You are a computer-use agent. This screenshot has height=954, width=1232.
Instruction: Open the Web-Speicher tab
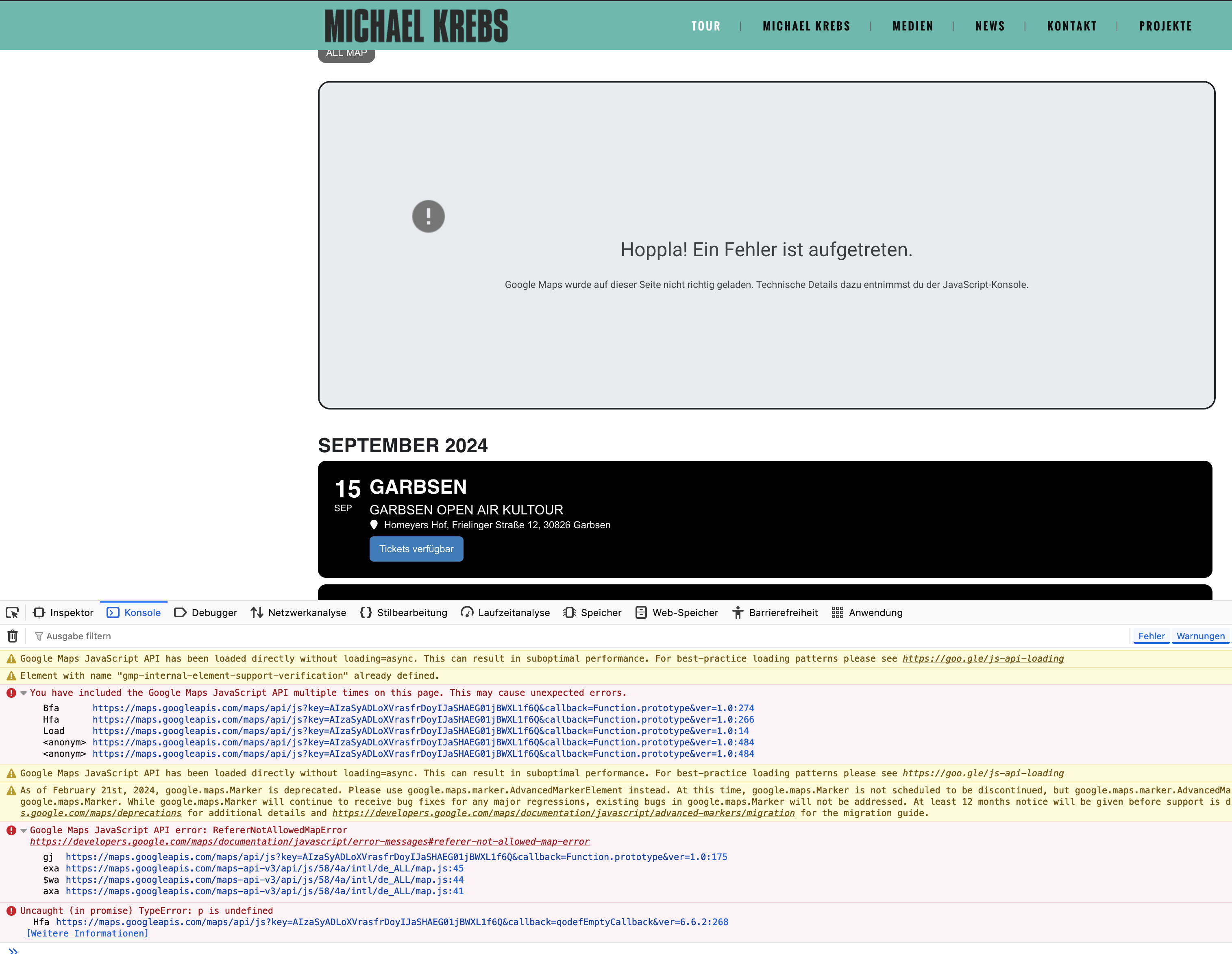[x=676, y=613]
